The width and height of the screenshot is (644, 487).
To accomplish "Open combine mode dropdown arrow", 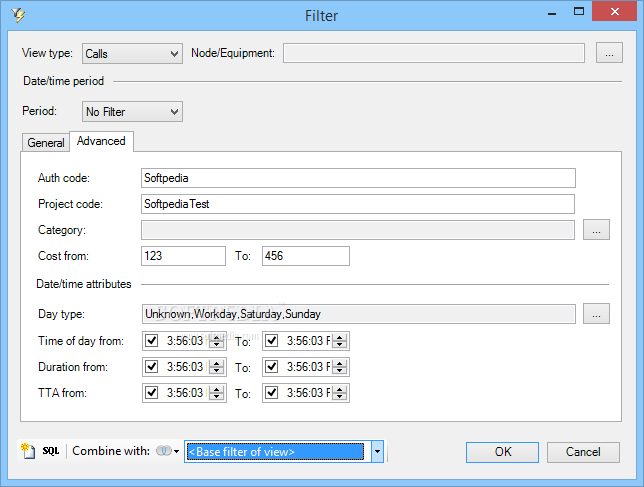I will pos(177,452).
